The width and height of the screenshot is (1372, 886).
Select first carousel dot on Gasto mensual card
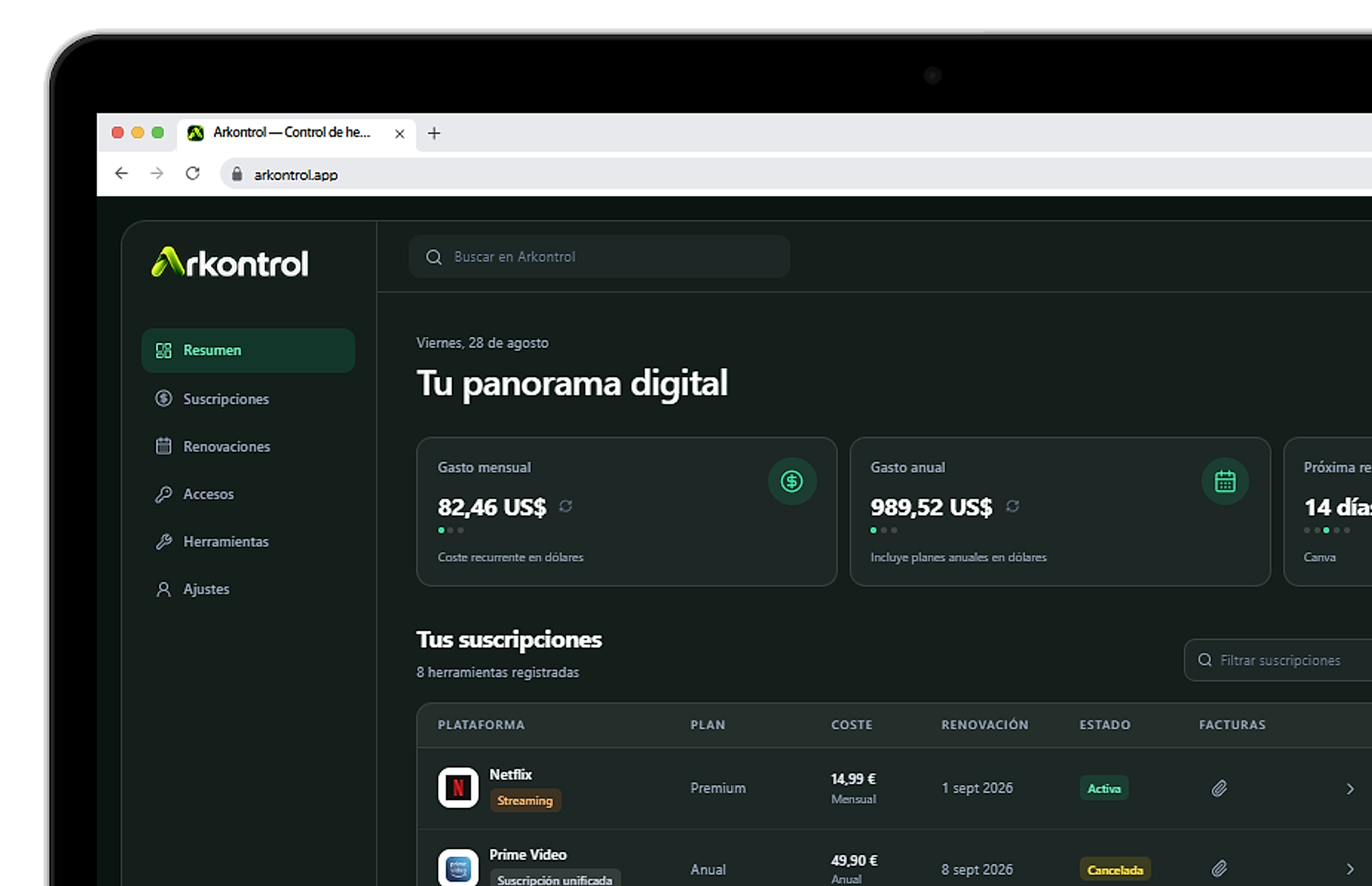(441, 530)
